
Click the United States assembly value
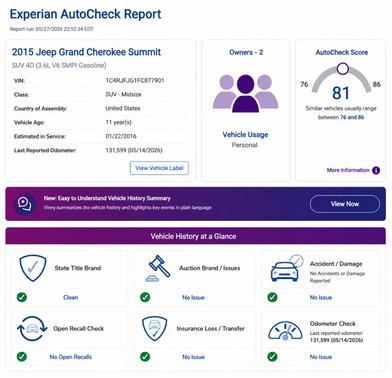pos(123,108)
